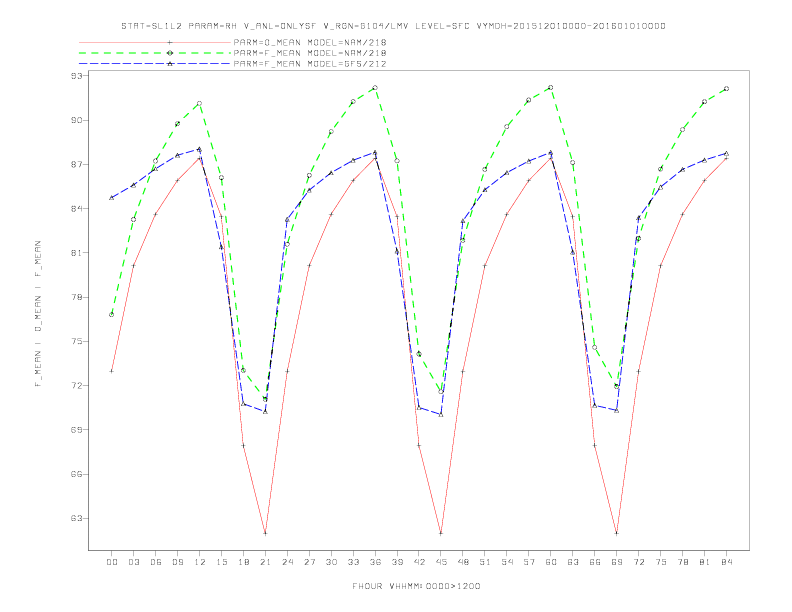Click y-axis tick label 78
This screenshot has height=612, width=792.
[x=77, y=297]
